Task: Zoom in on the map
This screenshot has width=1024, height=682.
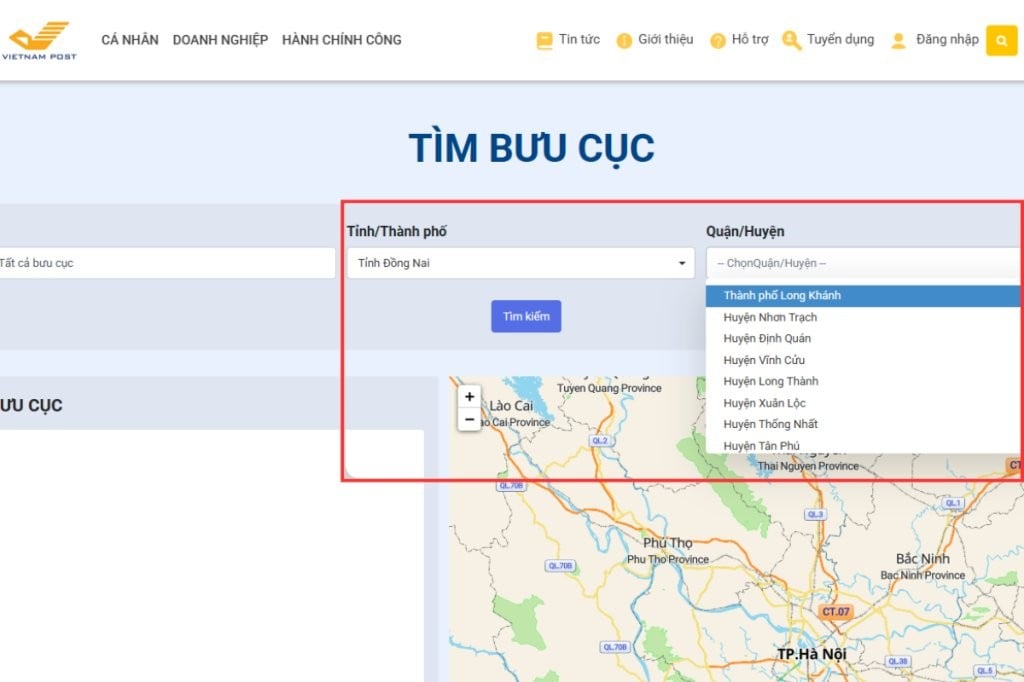Action: click(470, 397)
